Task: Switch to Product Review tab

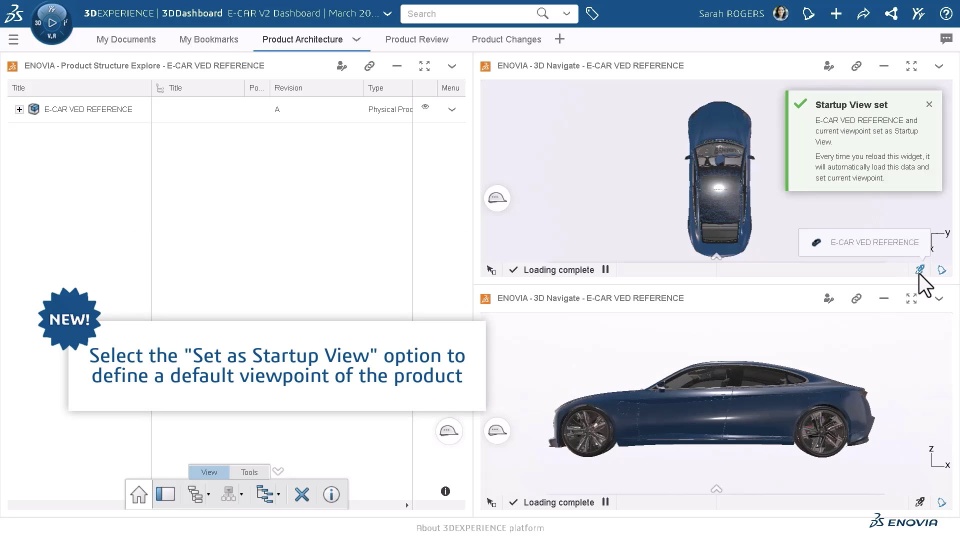Action: tap(417, 39)
